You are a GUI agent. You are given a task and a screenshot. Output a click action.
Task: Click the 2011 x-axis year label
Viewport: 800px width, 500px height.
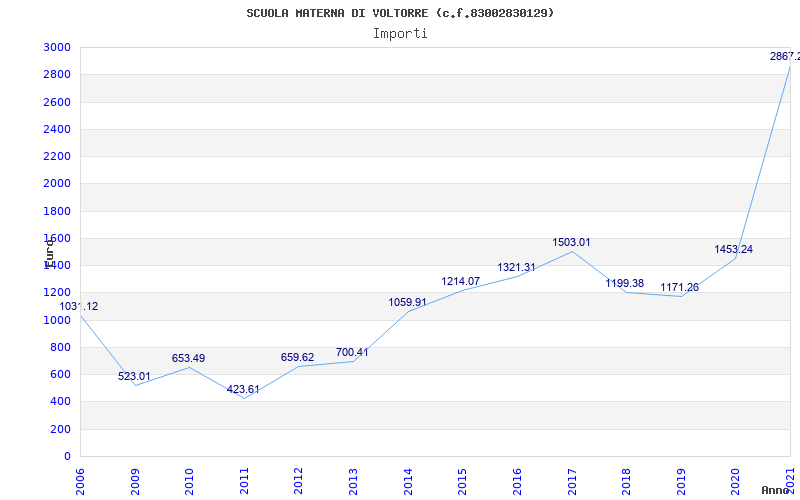[x=244, y=482]
